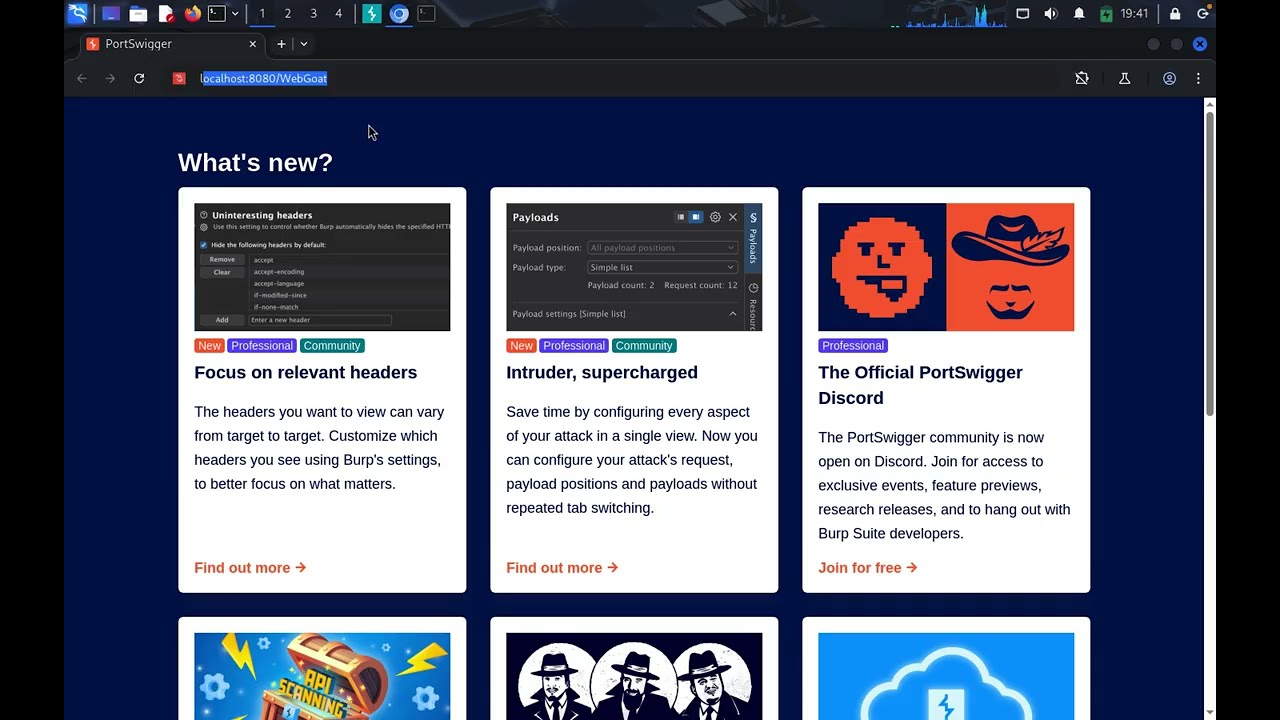Select the Burp Suite taskbar icon

click(x=372, y=14)
